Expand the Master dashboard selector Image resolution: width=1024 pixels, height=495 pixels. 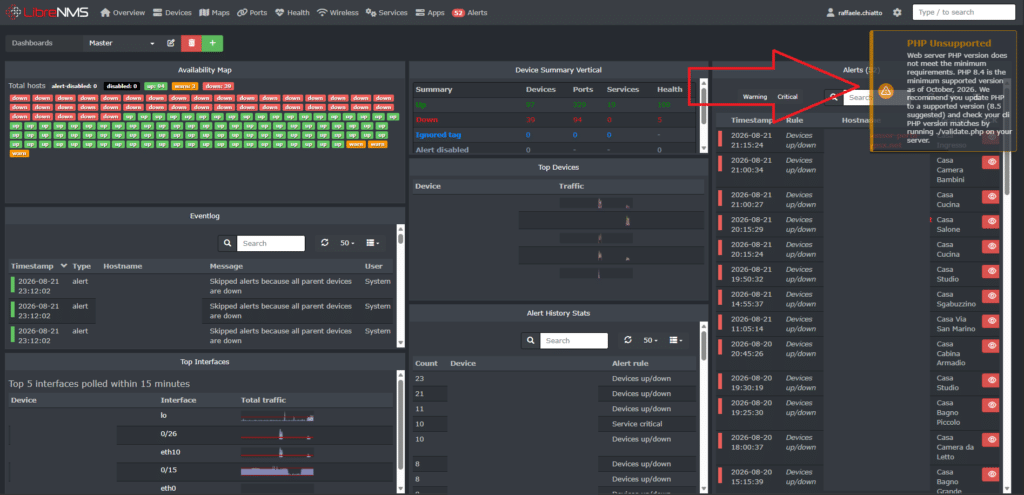point(122,43)
